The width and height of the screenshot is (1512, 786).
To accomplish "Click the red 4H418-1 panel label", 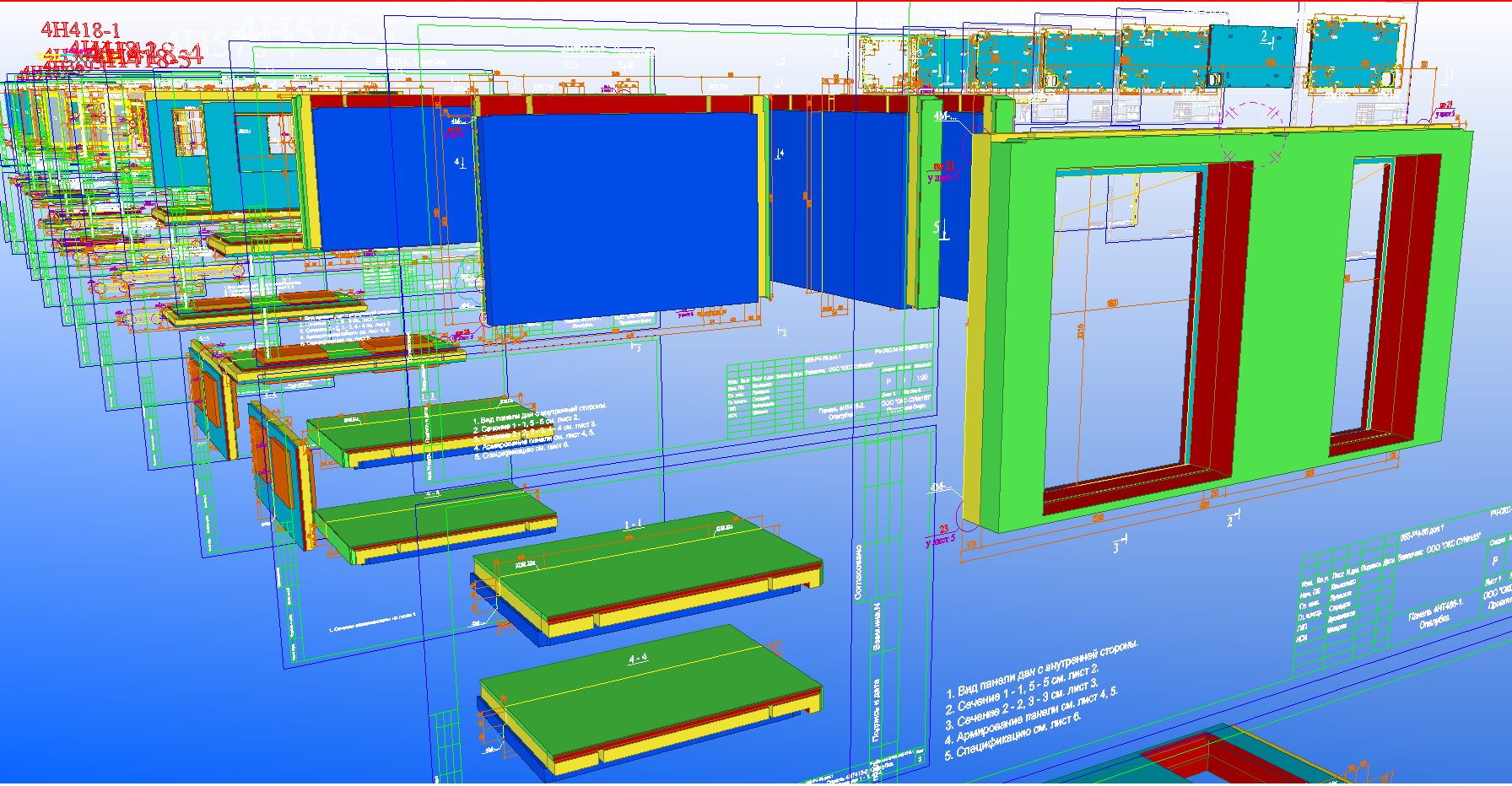I will coord(80,30).
